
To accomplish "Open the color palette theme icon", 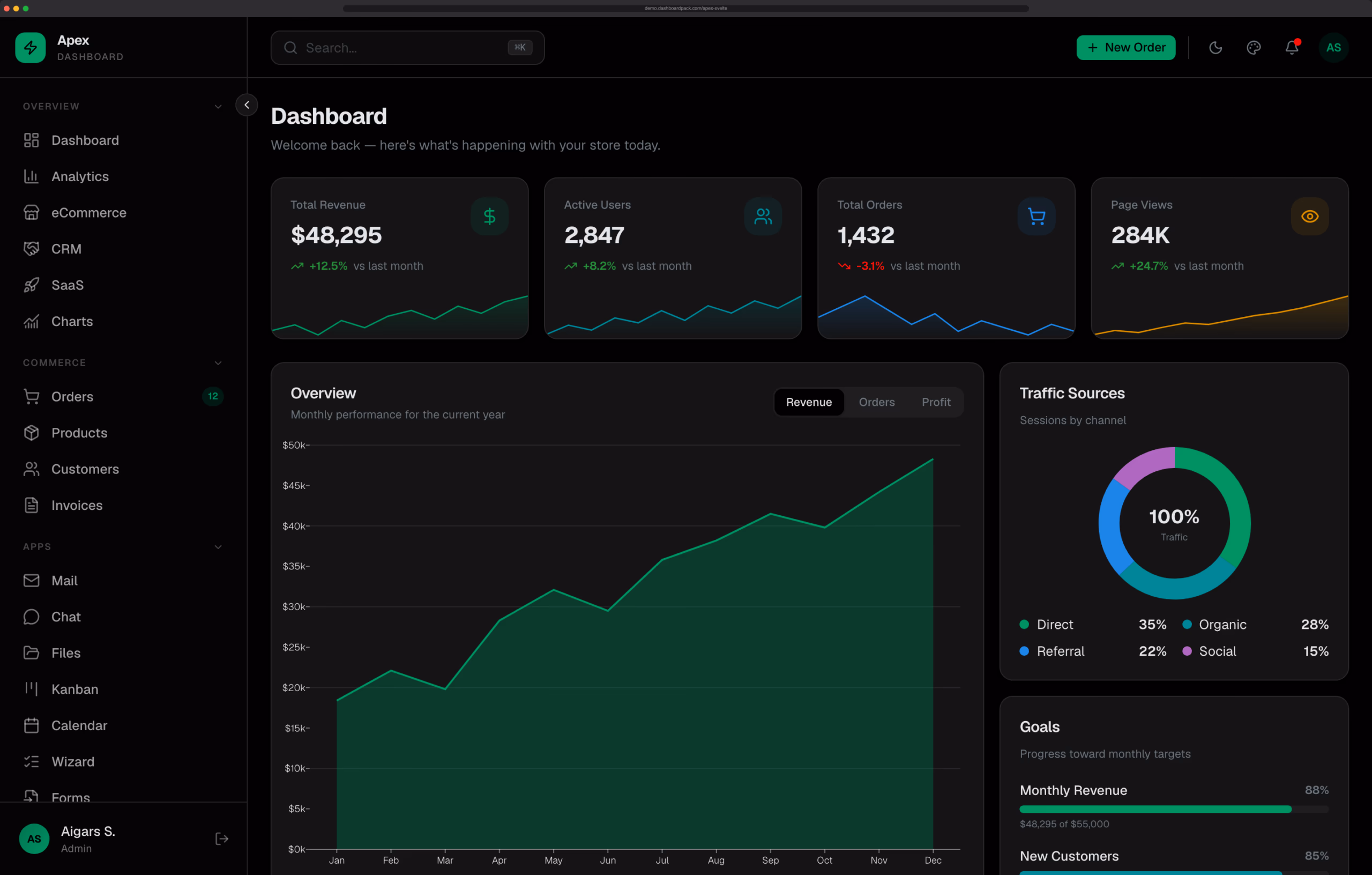I will coord(1254,47).
